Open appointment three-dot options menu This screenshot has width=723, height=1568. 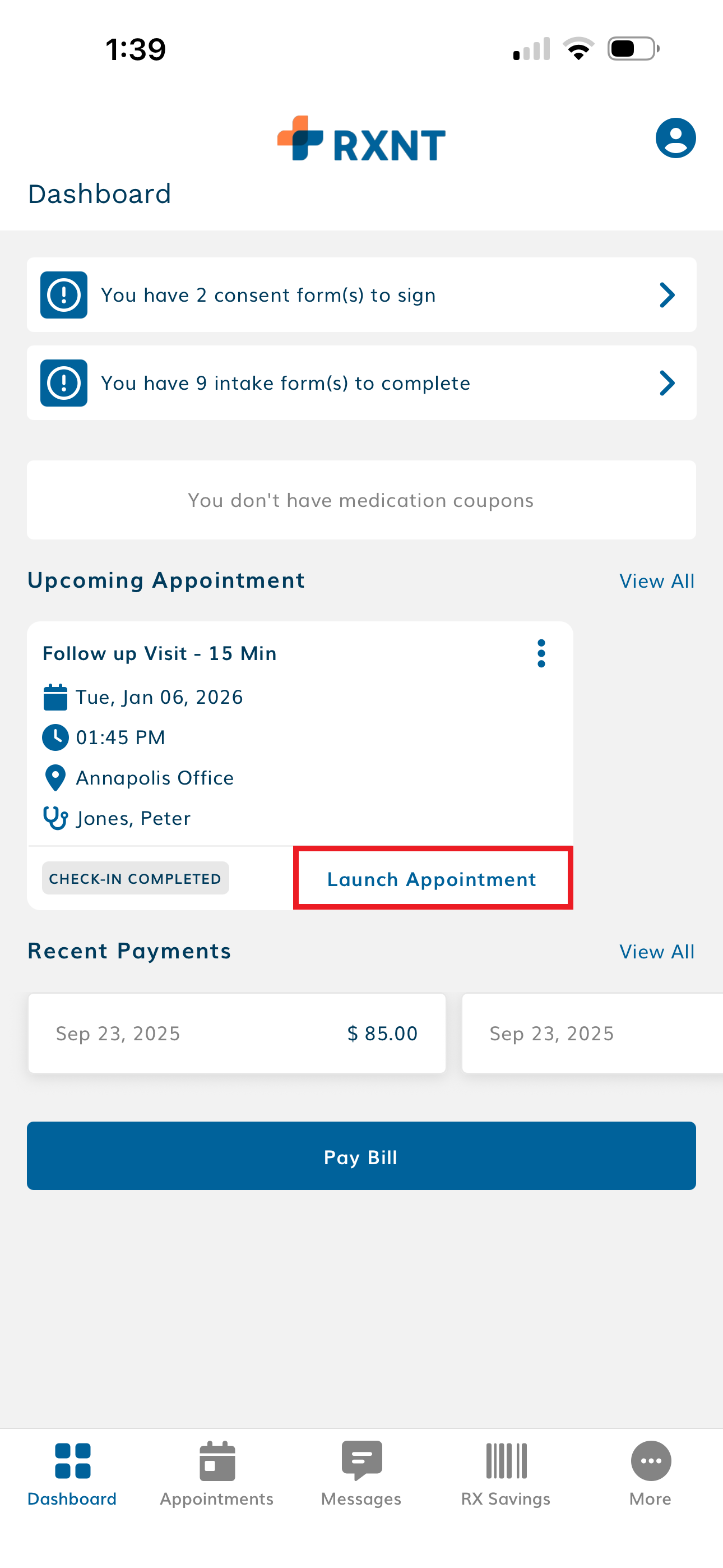[x=541, y=653]
